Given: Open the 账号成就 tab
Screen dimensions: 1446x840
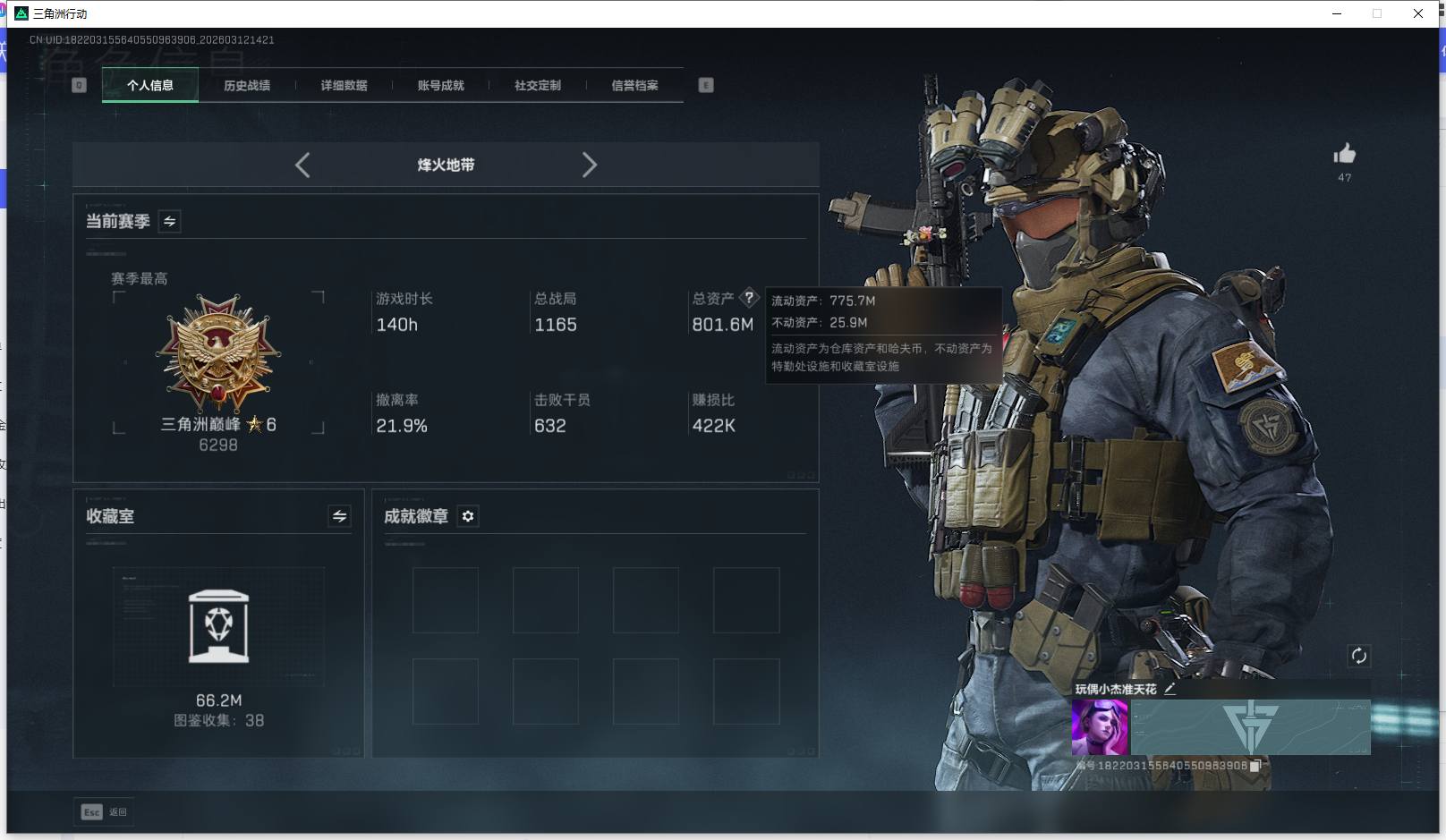Looking at the screenshot, I should (x=439, y=85).
